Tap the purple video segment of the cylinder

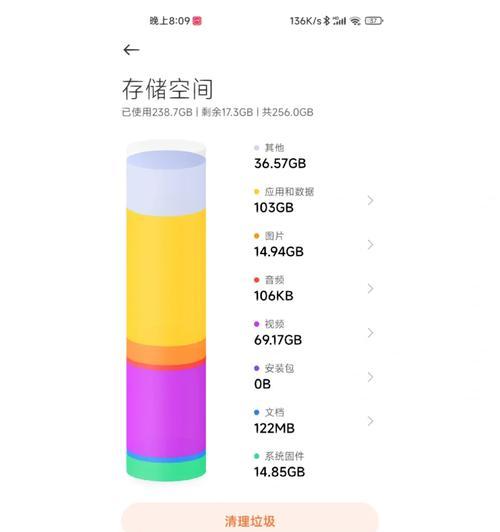(166, 409)
